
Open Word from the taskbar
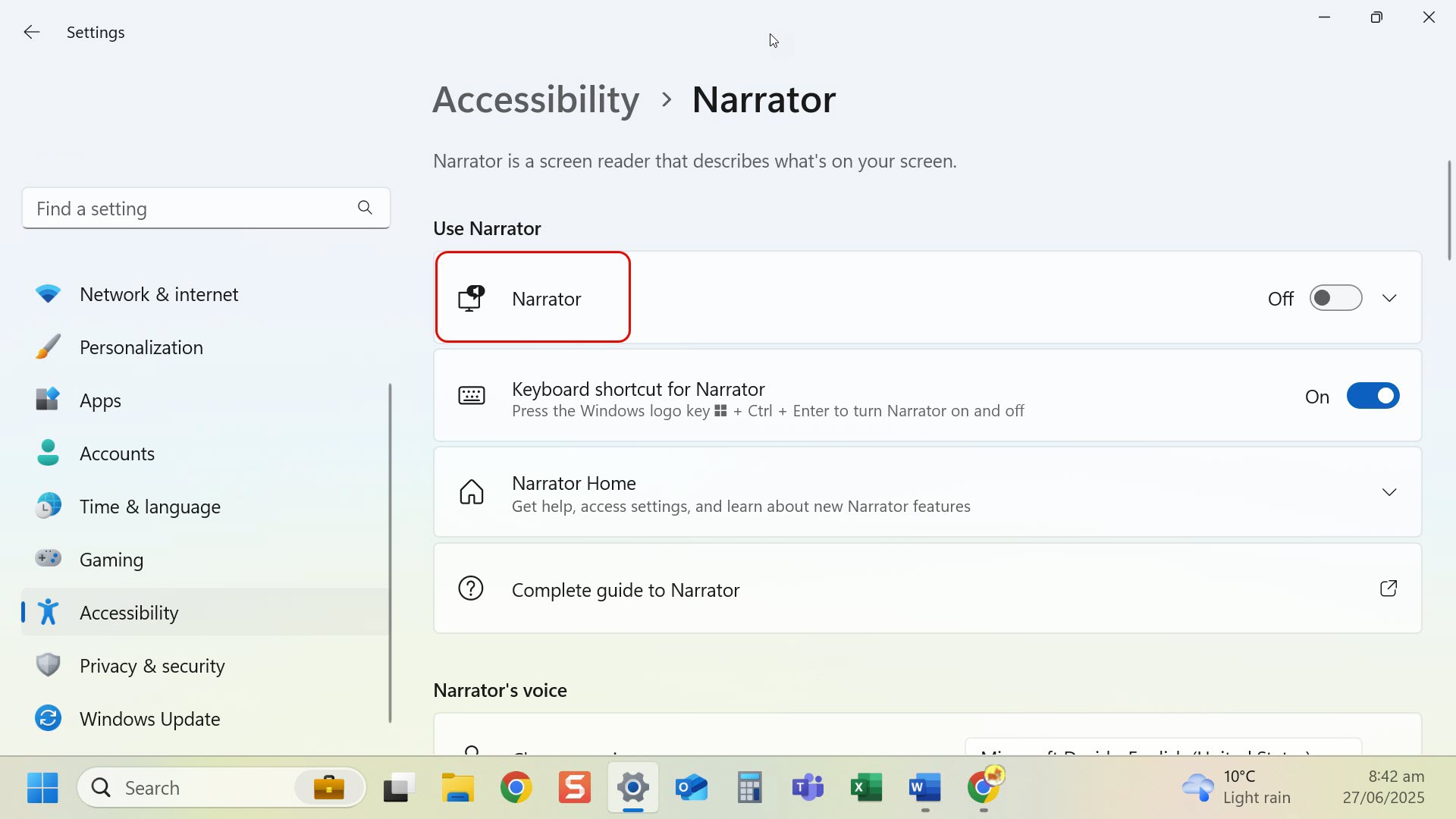(925, 788)
